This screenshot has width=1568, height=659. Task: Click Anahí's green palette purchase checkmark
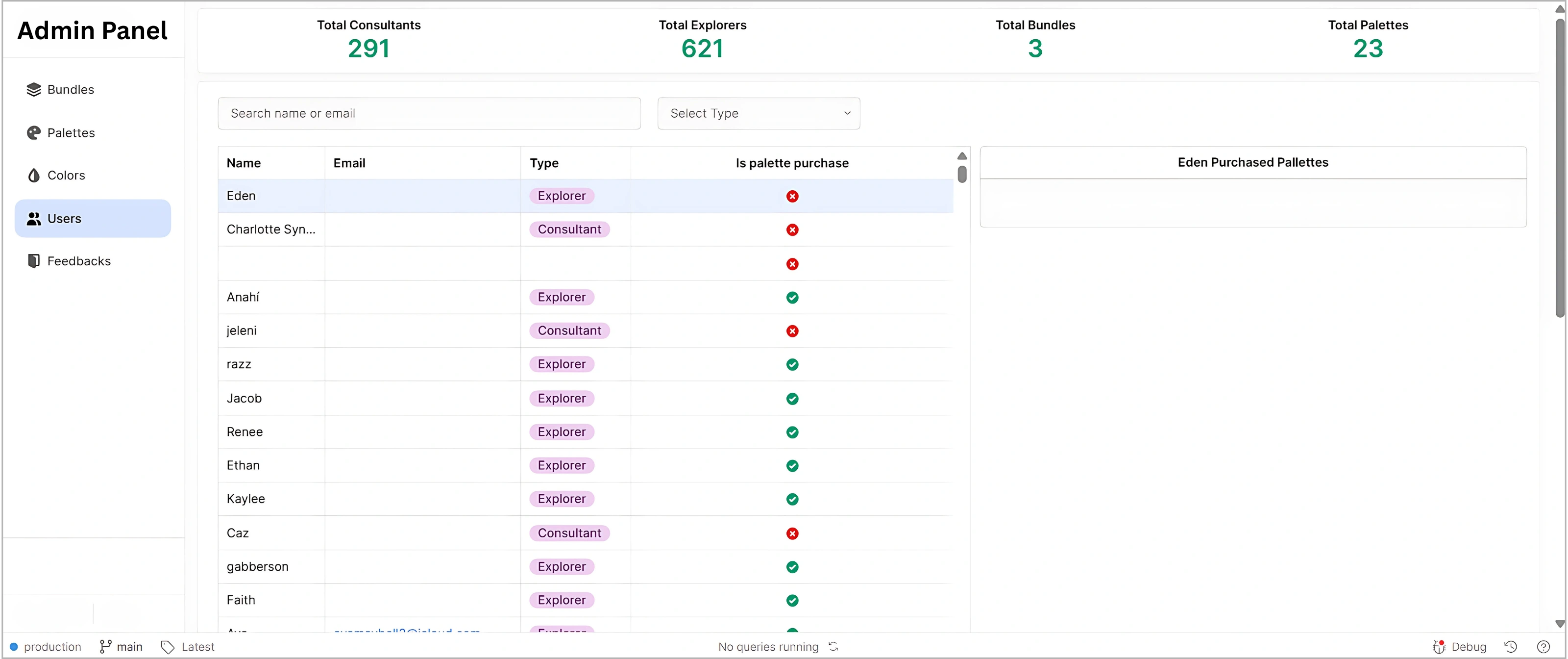coord(792,298)
